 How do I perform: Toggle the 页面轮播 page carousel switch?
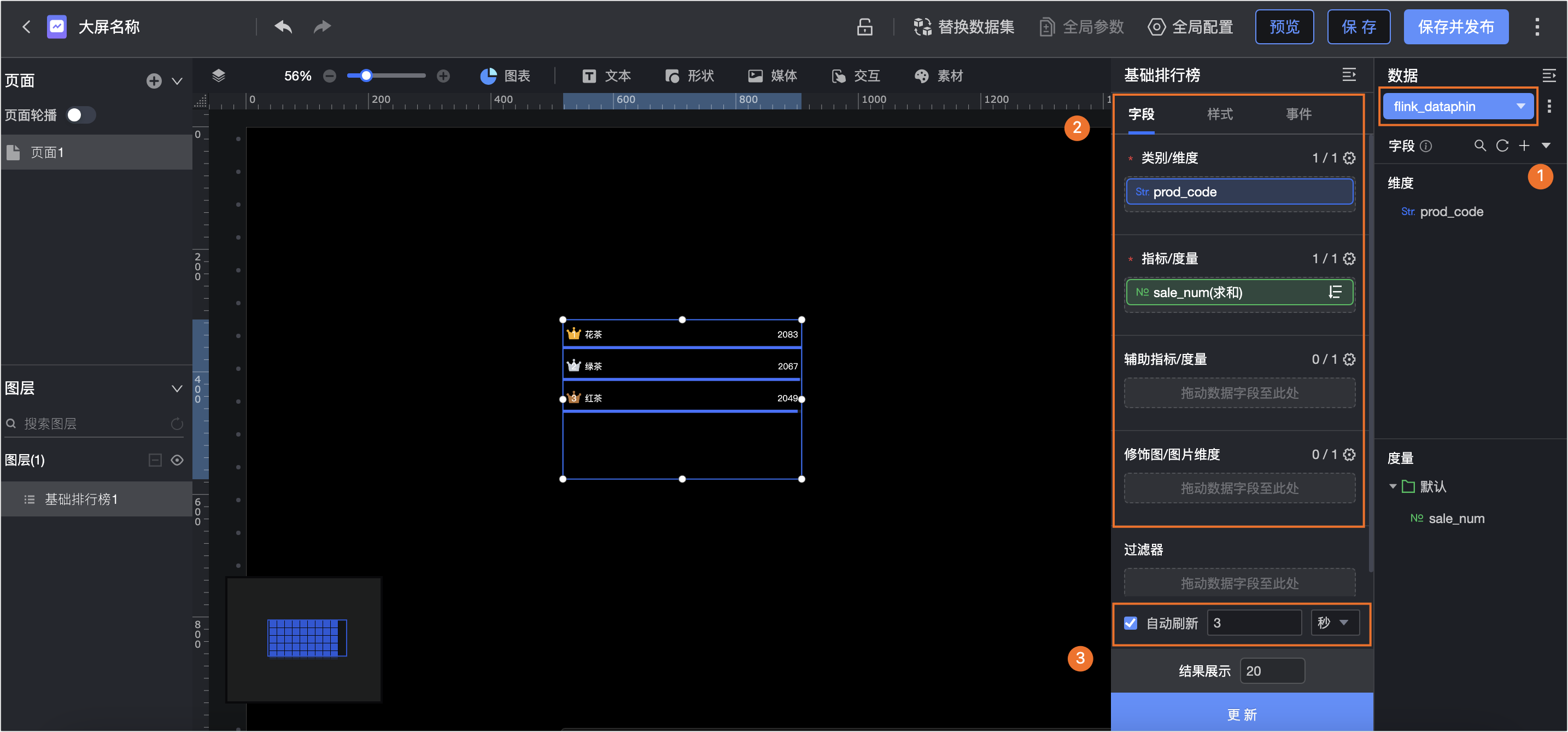80,114
